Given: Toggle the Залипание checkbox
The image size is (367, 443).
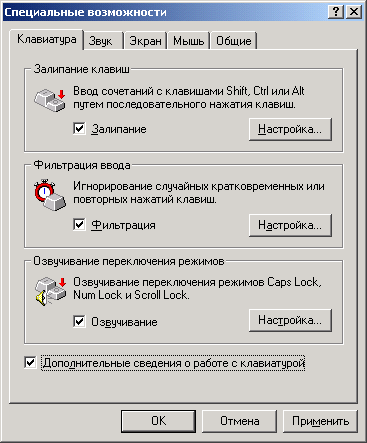Looking at the screenshot, I should [x=79, y=128].
